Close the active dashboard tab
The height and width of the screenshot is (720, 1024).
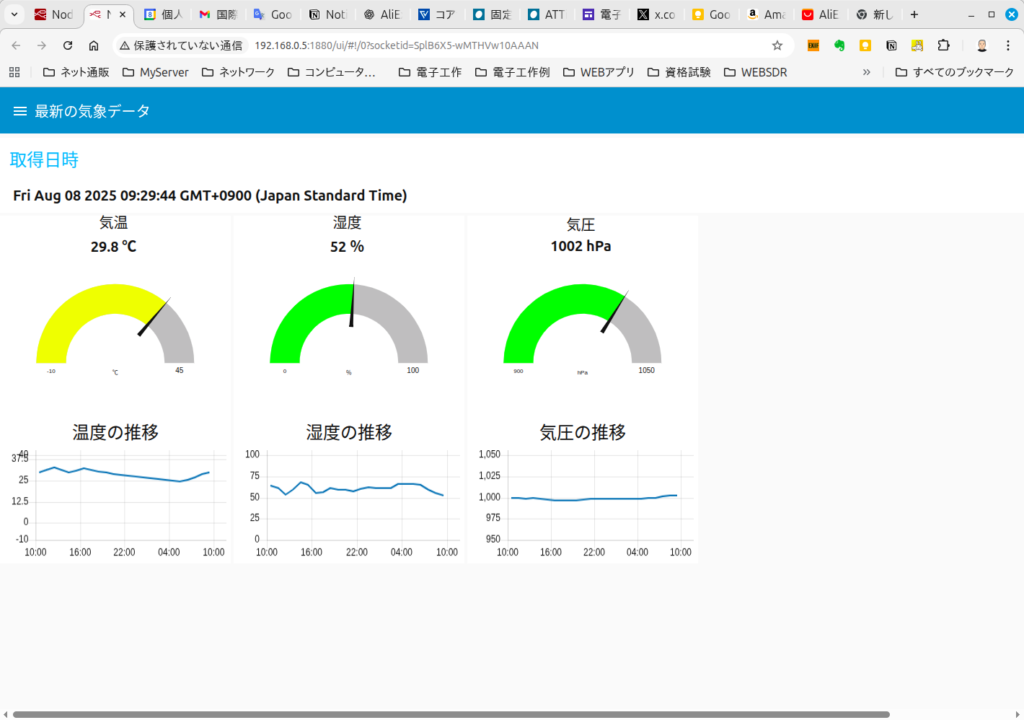point(123,14)
